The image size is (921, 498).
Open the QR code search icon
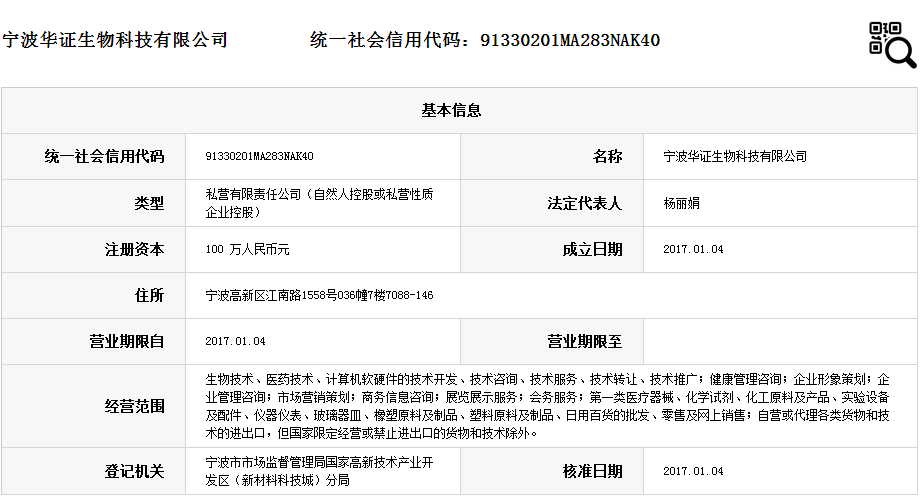click(x=892, y=45)
